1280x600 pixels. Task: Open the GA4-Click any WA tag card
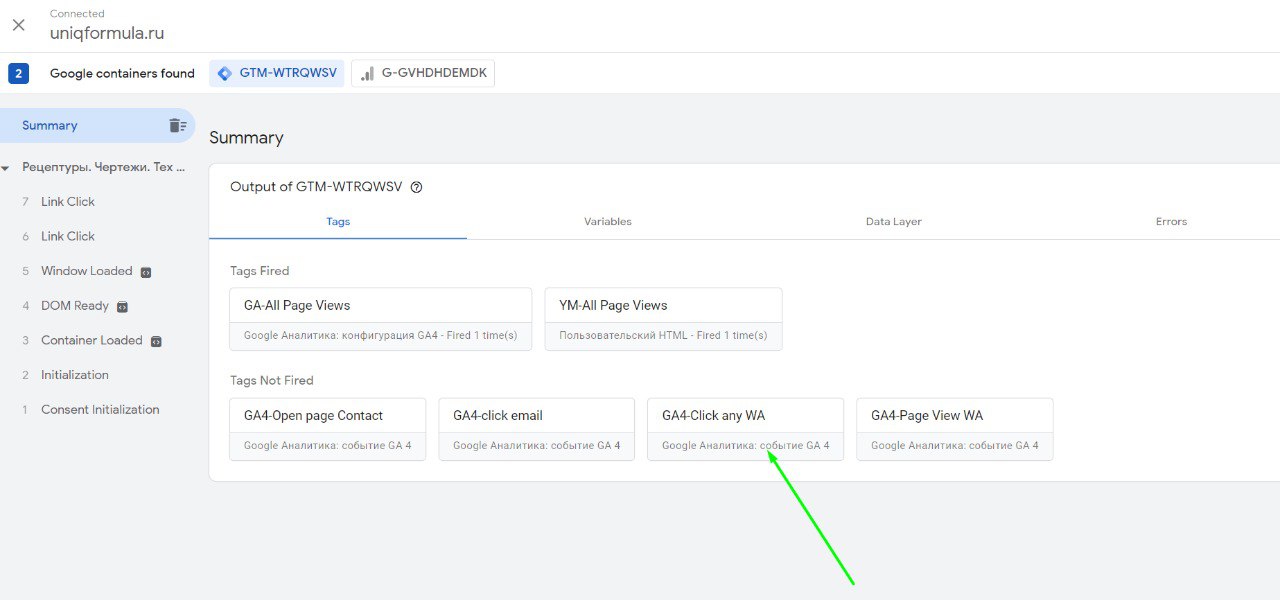(746, 429)
